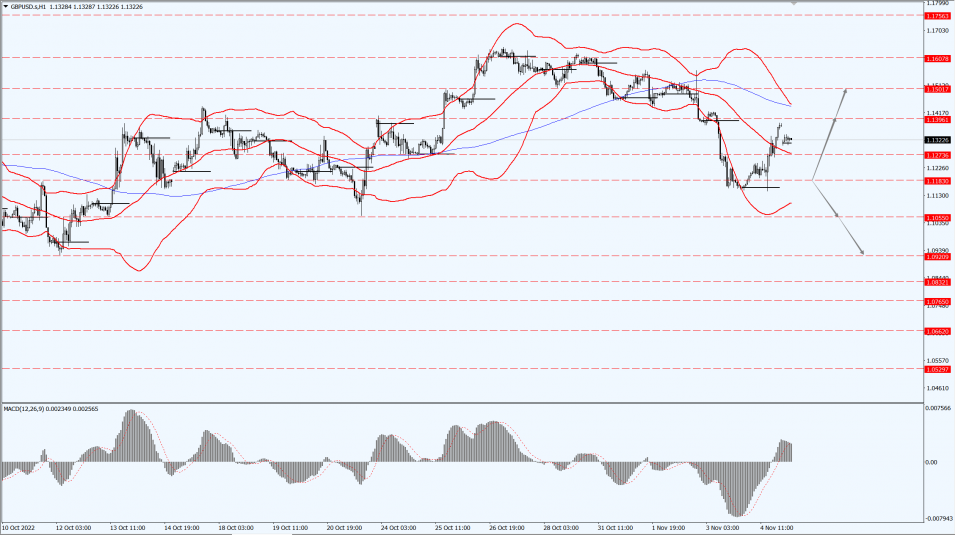Select the 1.16078 red price level tag
The height and width of the screenshot is (535, 955).
[937, 58]
